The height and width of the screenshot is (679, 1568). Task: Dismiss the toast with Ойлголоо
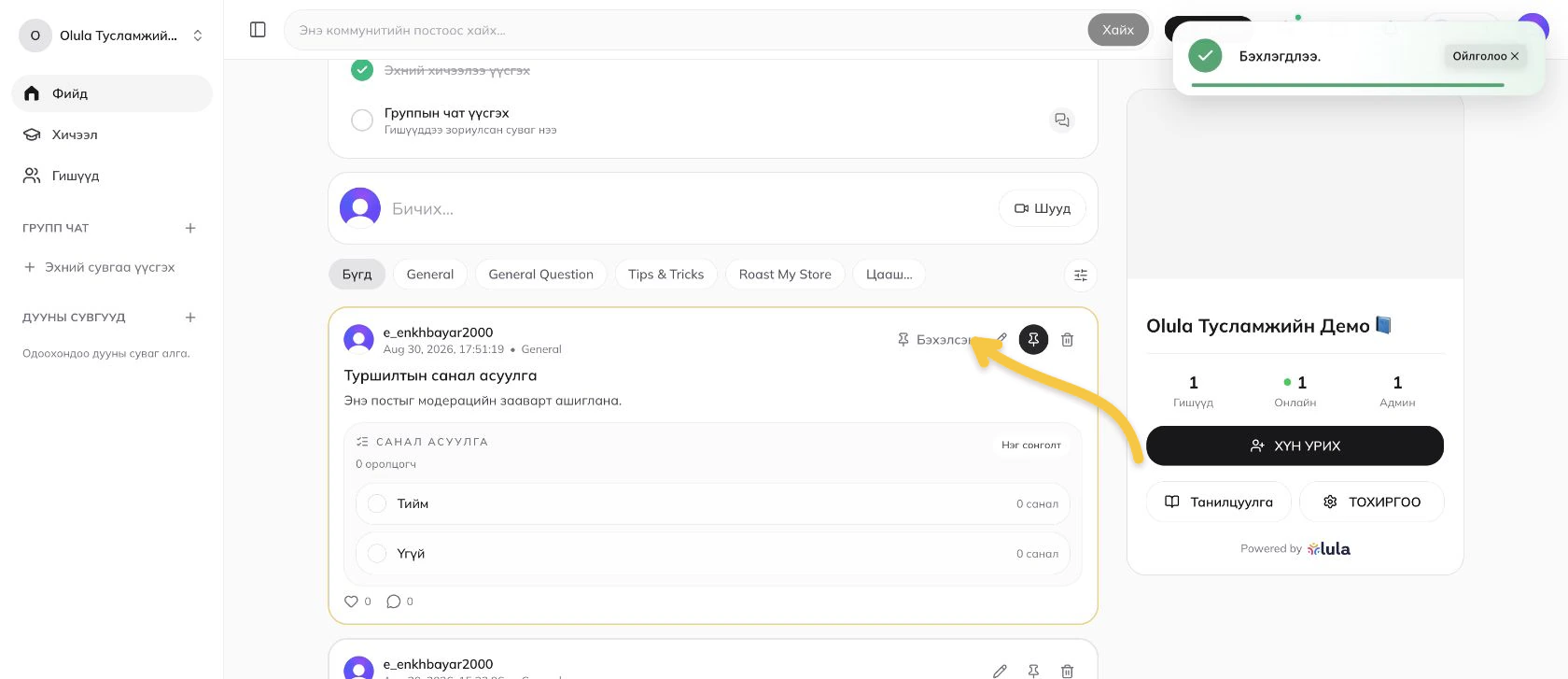pyautogui.click(x=1486, y=56)
